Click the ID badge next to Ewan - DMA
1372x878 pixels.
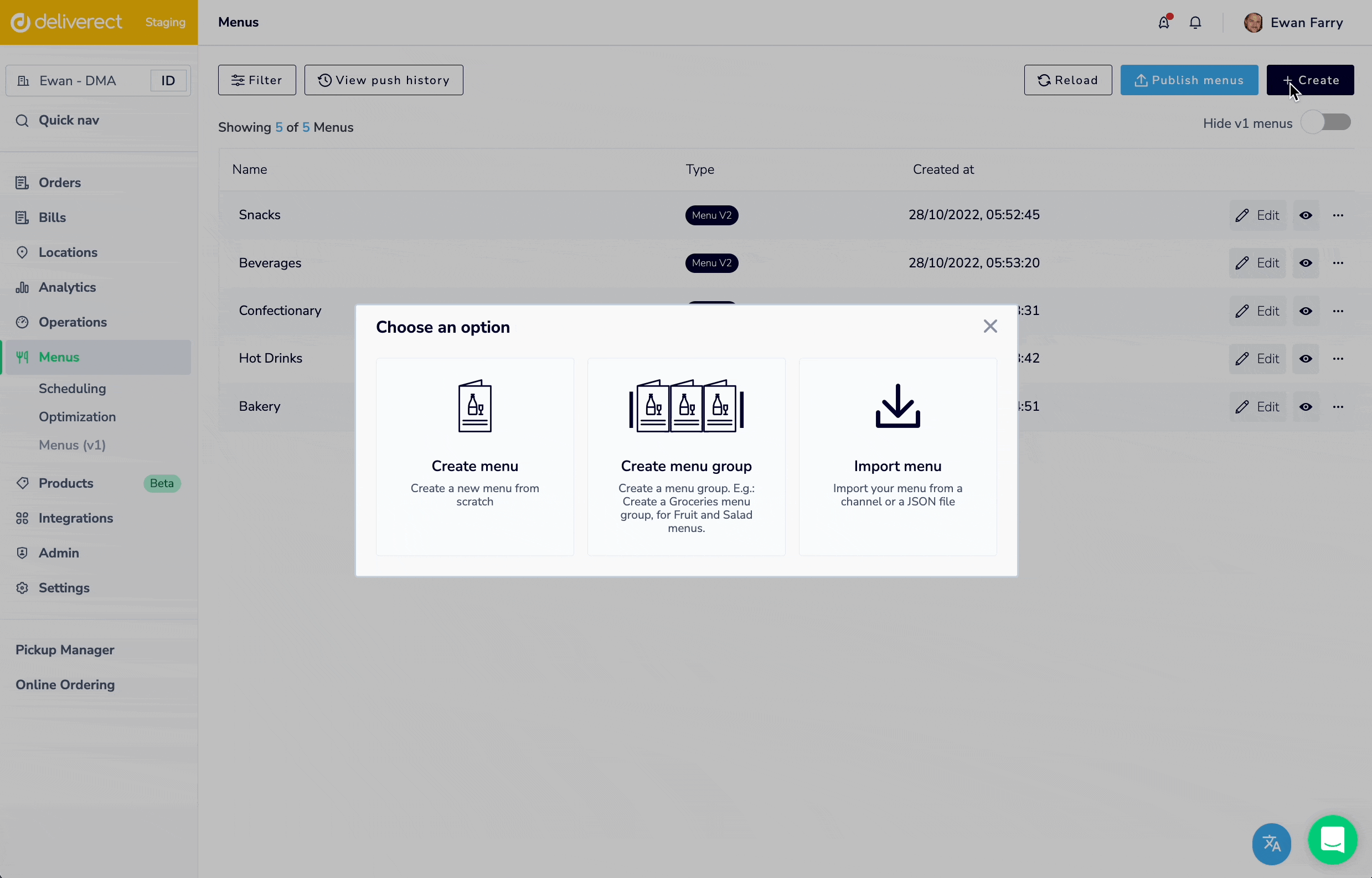coord(168,81)
